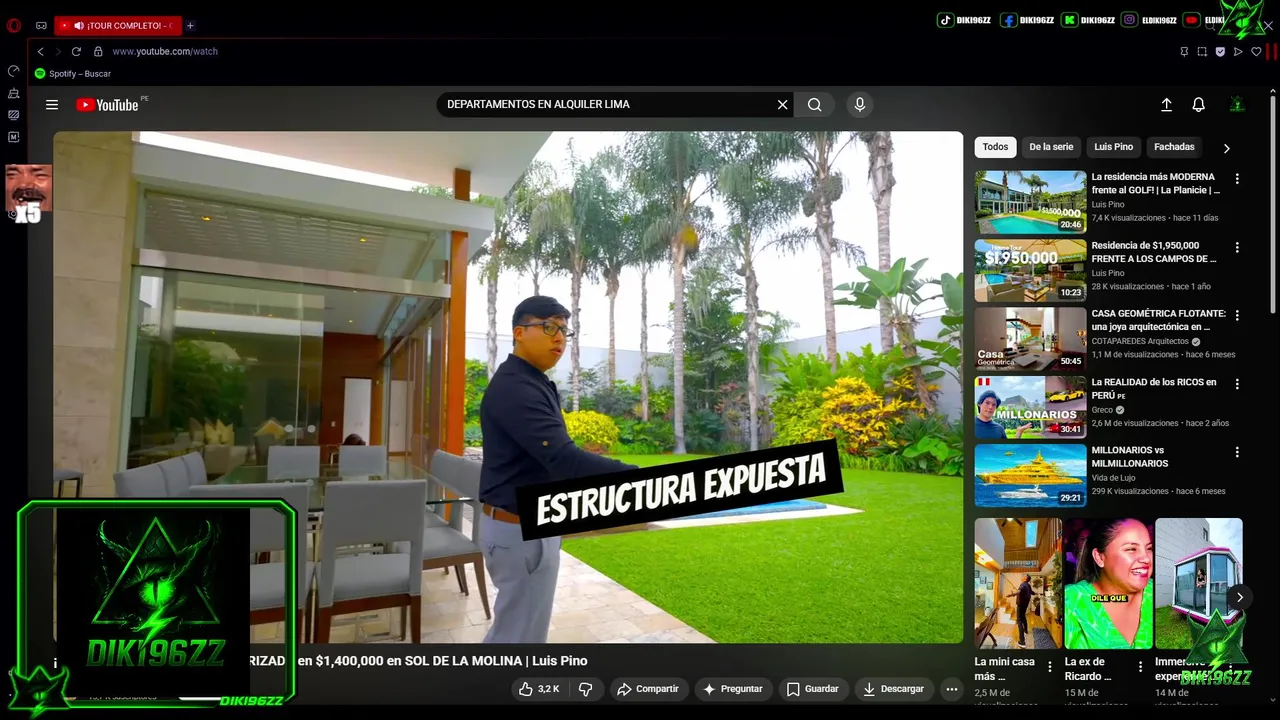The height and width of the screenshot is (720, 1280).
Task: Open the Spotify – Buscar bookmark
Action: [73, 74]
